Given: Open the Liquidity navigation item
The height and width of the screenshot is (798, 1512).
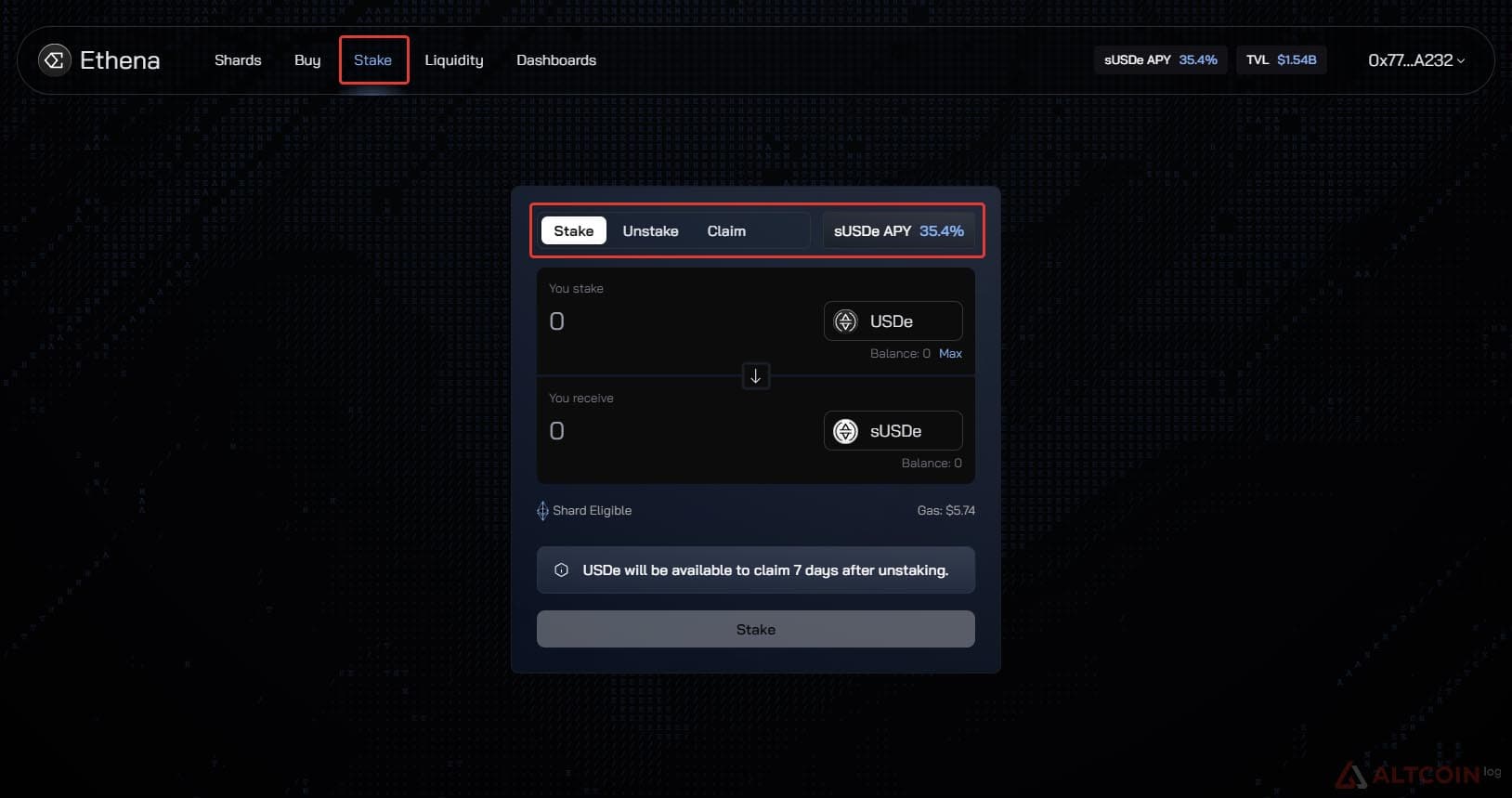Looking at the screenshot, I should (x=454, y=60).
